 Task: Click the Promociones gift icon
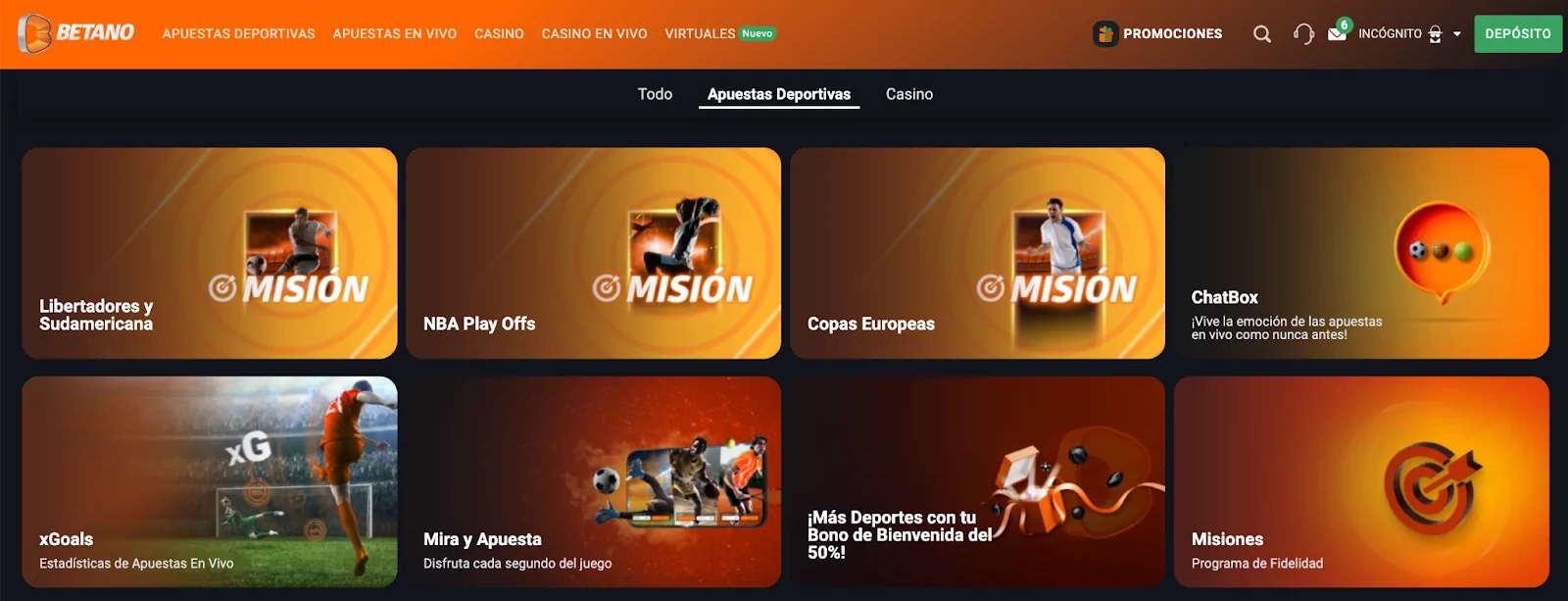pos(1105,34)
